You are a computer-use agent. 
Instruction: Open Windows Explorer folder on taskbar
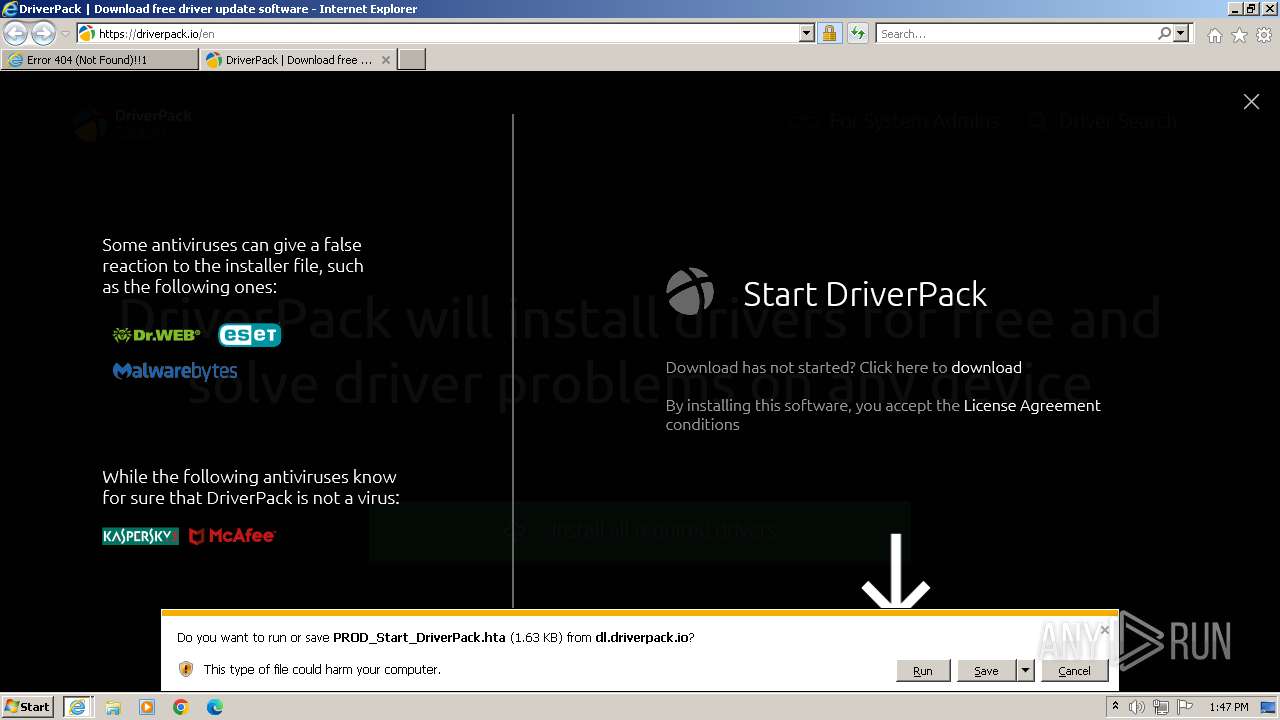[113, 707]
